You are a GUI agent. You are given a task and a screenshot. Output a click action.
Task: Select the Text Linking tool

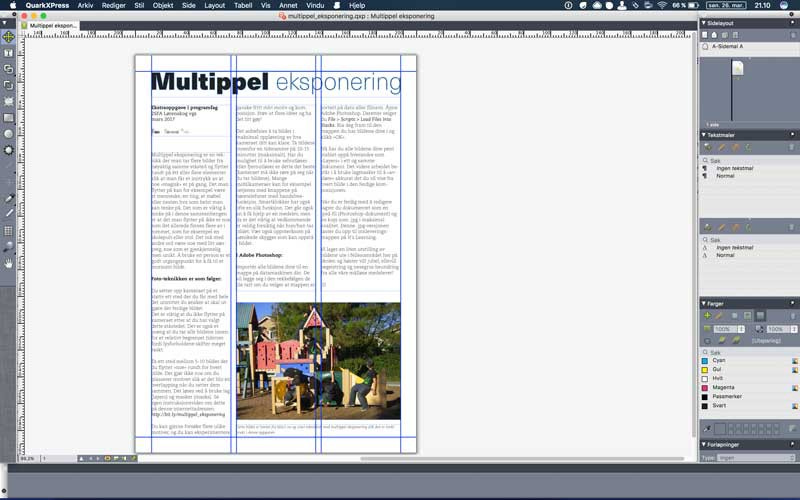(8, 69)
